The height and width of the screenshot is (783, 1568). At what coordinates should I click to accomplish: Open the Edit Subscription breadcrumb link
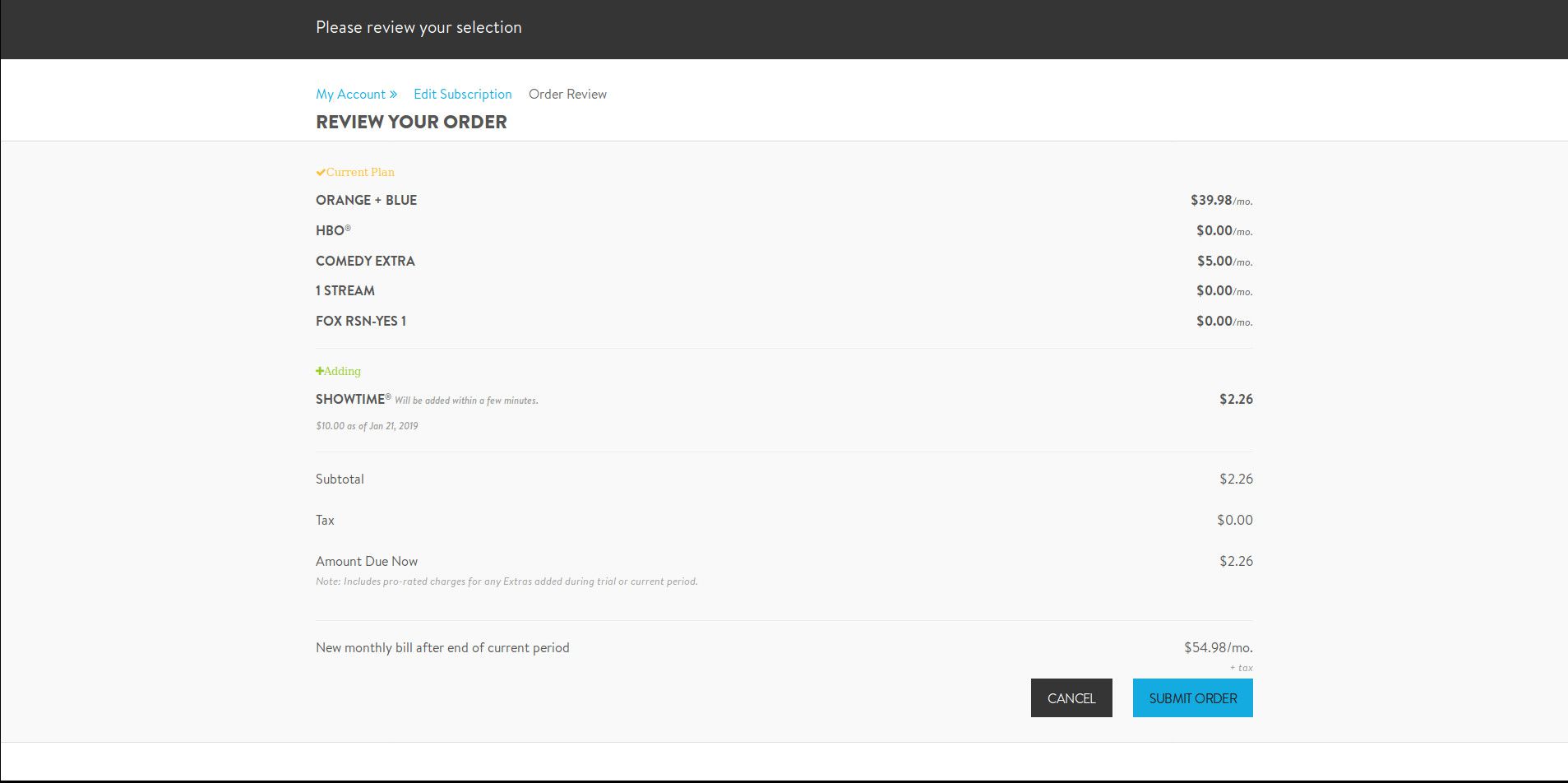(x=462, y=94)
